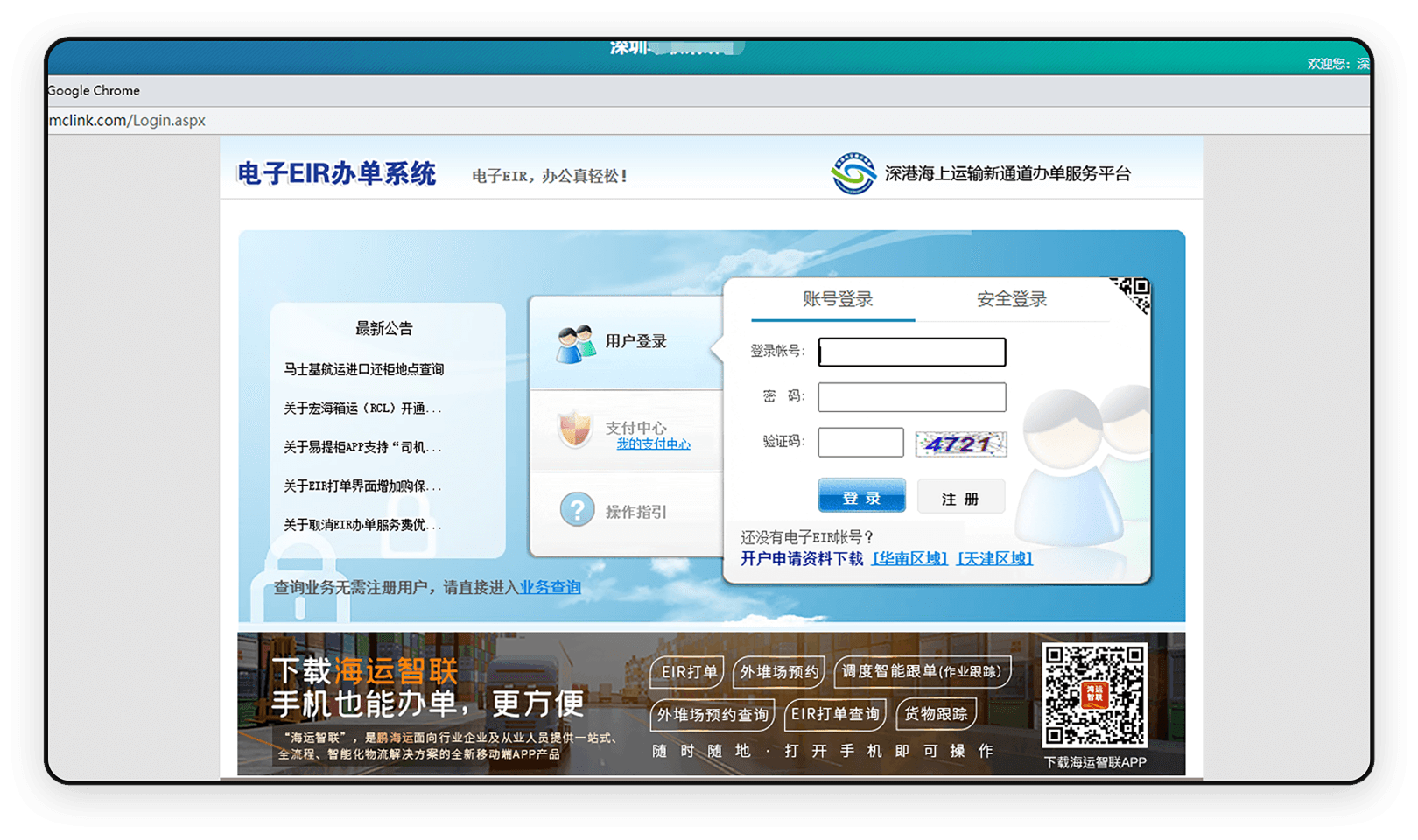The height and width of the screenshot is (840, 1418).
Task: Click the 4721 captcha image to refresh
Action: [x=960, y=444]
